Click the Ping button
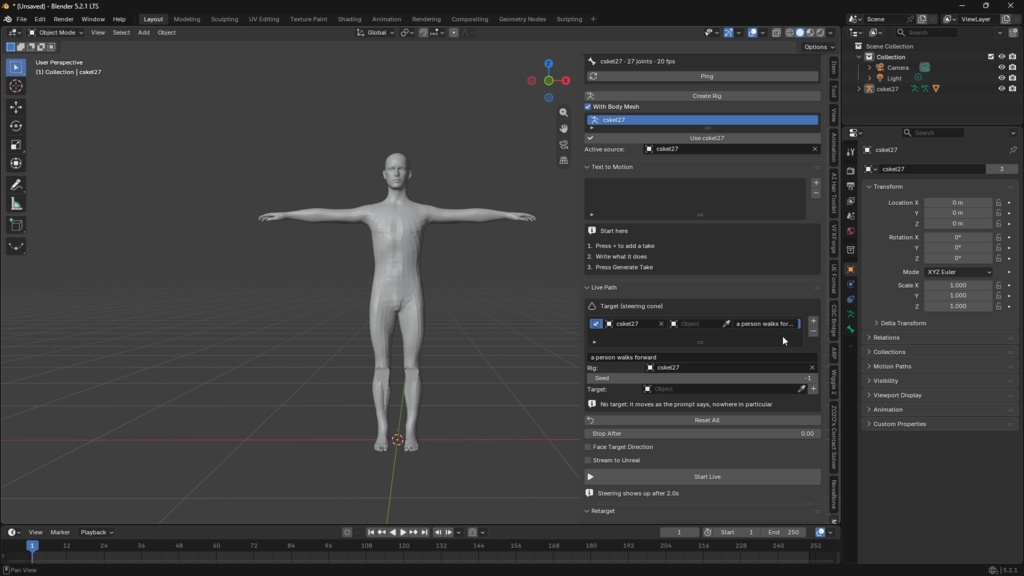 [x=707, y=76]
